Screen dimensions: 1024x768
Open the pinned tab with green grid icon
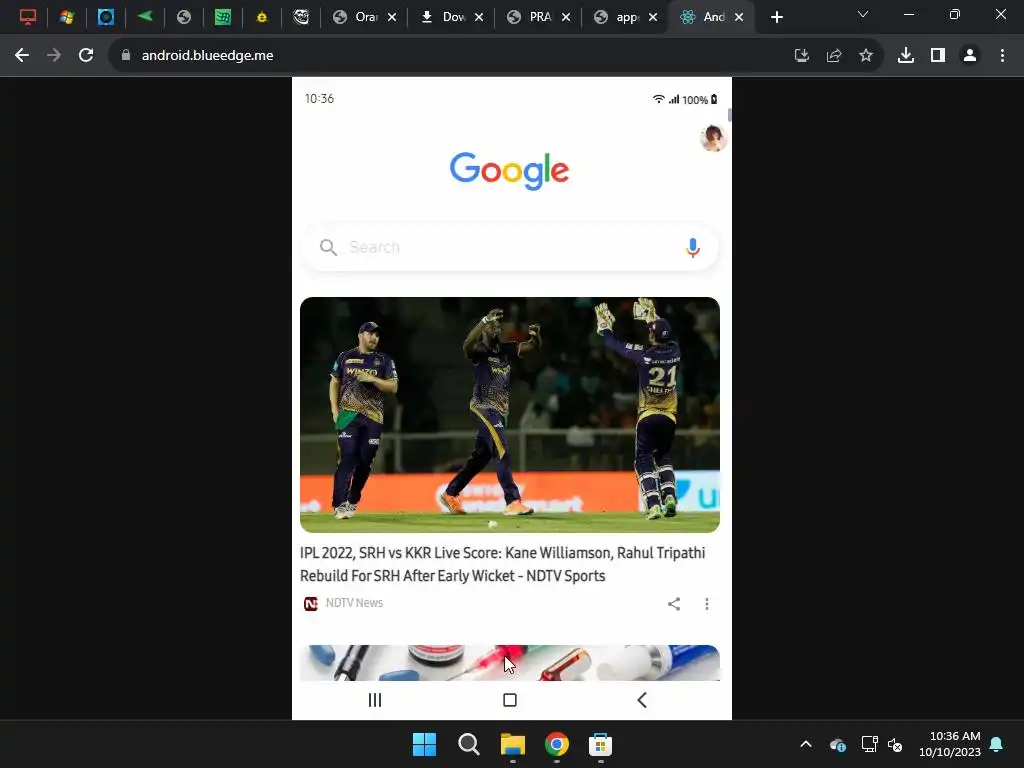click(223, 17)
